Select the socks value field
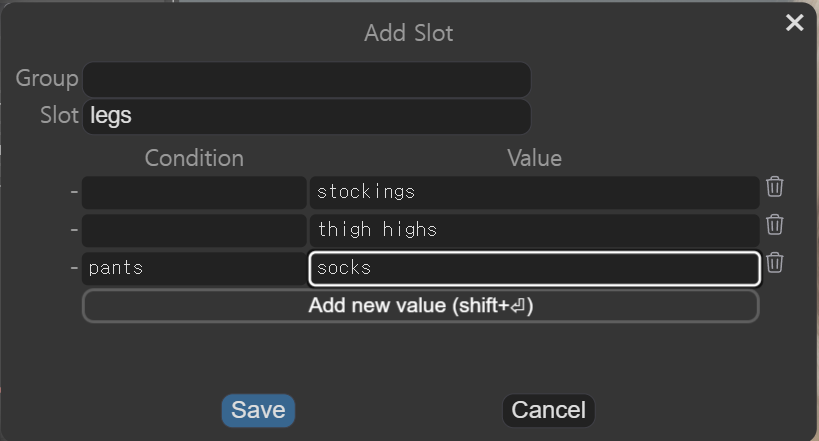This screenshot has width=819, height=441. pyautogui.click(x=534, y=269)
